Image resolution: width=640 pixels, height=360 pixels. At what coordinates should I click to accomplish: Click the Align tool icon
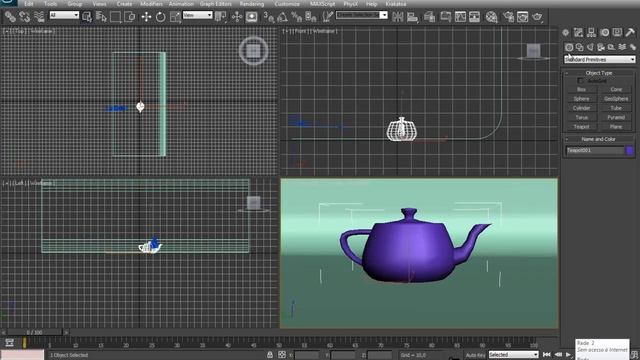412,17
